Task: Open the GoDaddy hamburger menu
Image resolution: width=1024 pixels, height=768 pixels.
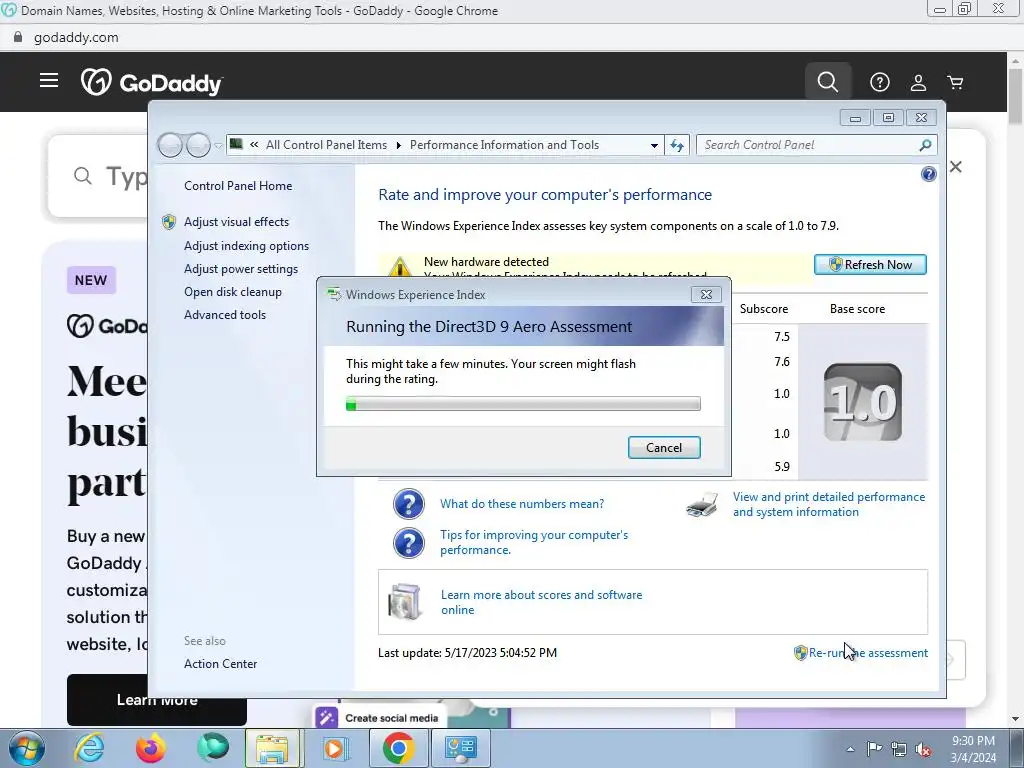Action: coord(49,80)
